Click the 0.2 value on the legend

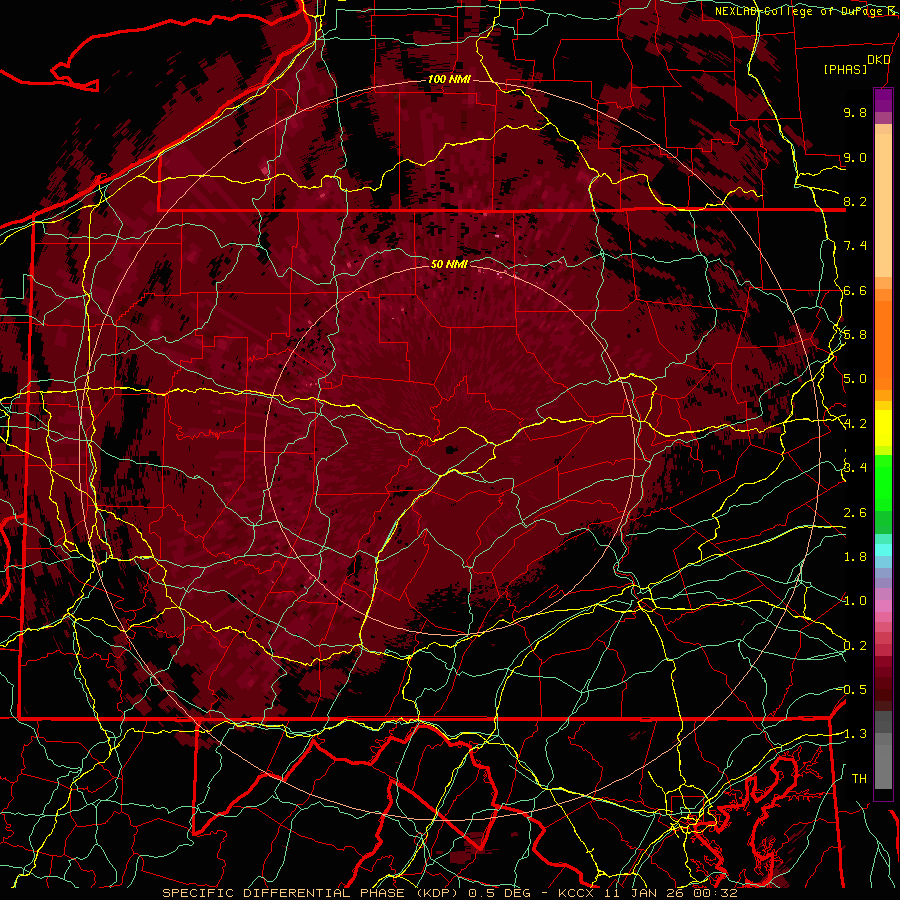pos(855,646)
